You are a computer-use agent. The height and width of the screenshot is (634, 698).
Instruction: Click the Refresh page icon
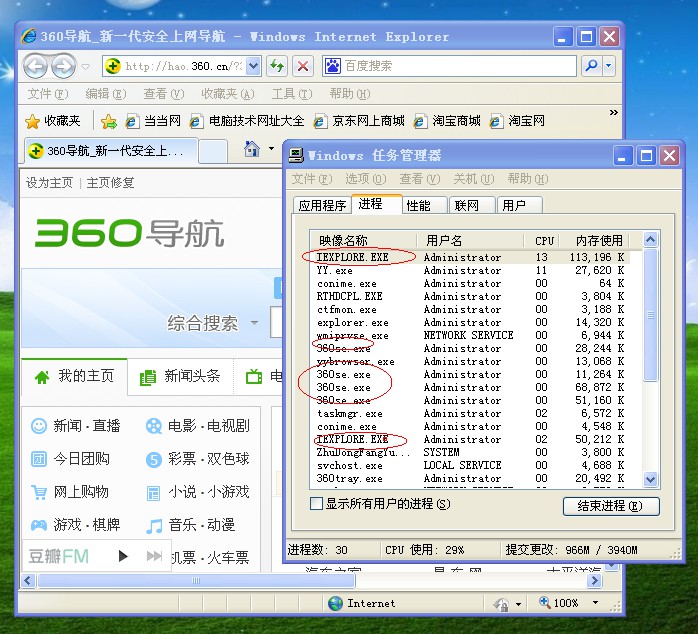(x=277, y=66)
